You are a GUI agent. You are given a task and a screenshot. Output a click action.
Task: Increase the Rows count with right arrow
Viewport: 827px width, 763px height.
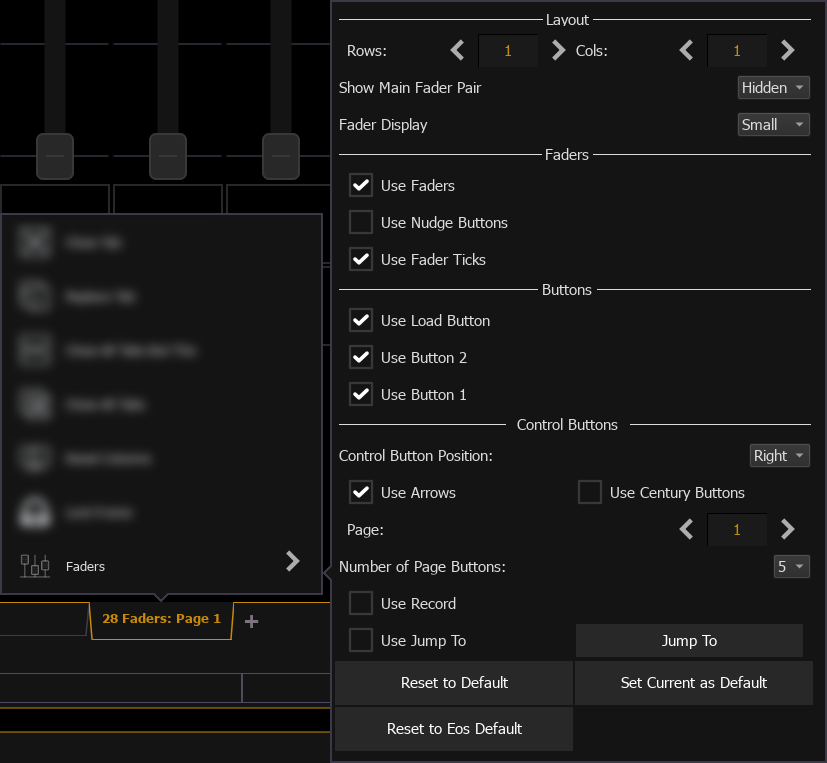coord(558,50)
